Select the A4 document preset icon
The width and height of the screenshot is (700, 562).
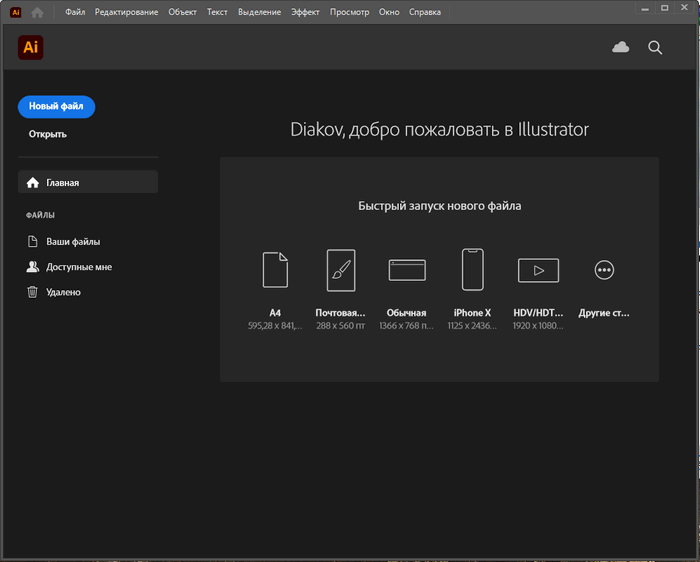pos(275,270)
